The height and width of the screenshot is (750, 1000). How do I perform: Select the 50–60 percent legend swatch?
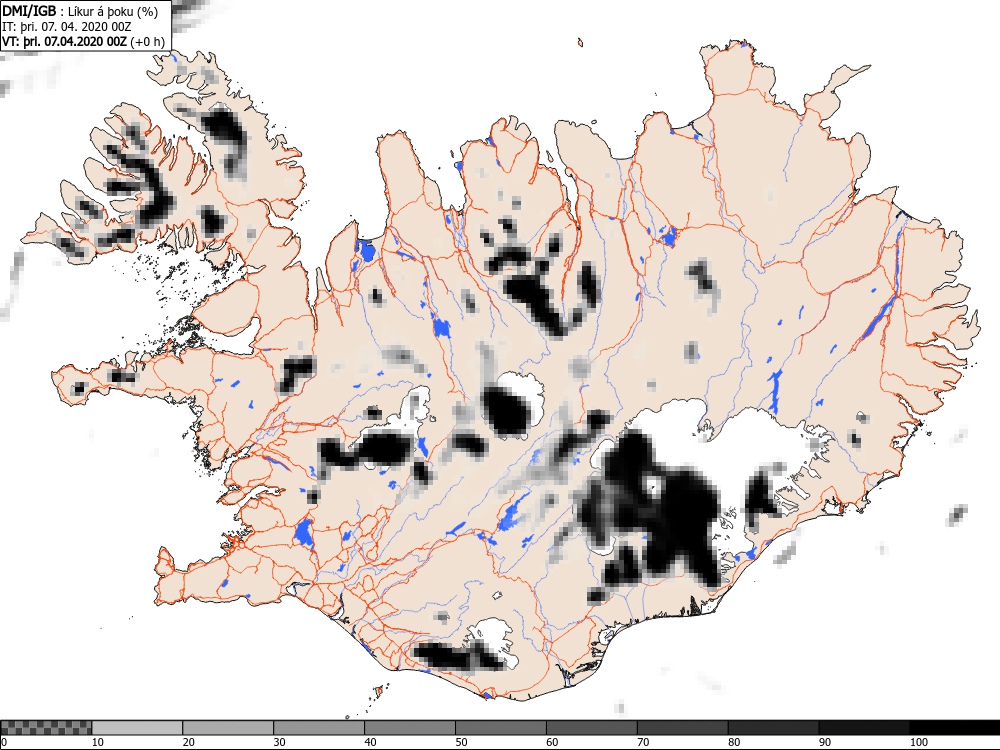click(x=501, y=728)
